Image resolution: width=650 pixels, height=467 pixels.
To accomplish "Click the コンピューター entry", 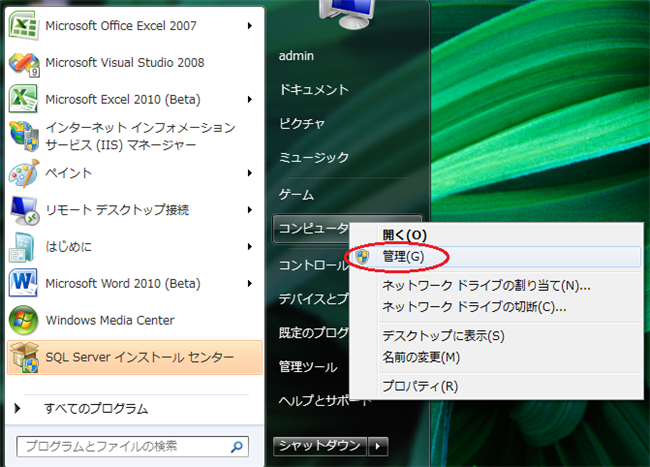I will point(313,228).
